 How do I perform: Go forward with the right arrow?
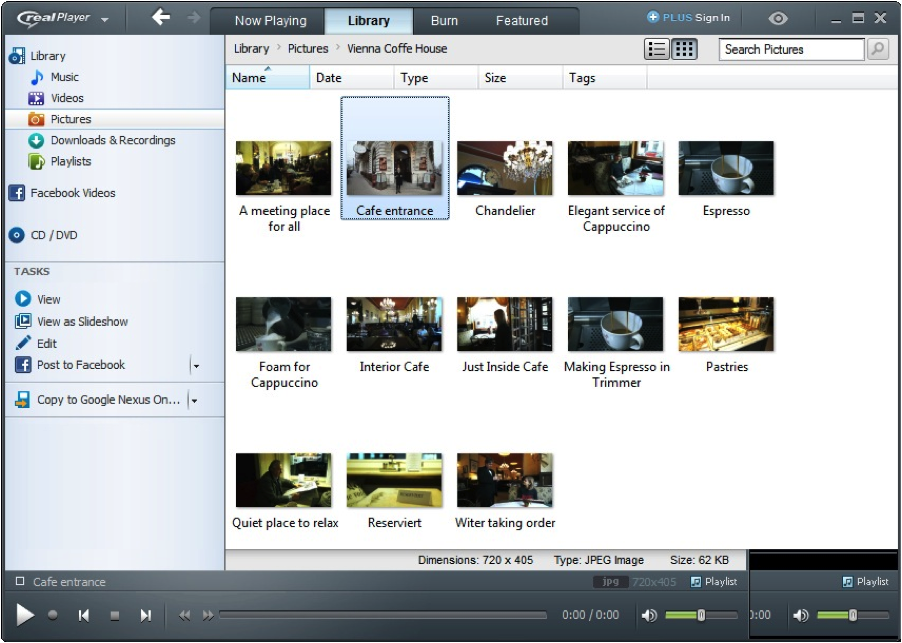pos(194,18)
